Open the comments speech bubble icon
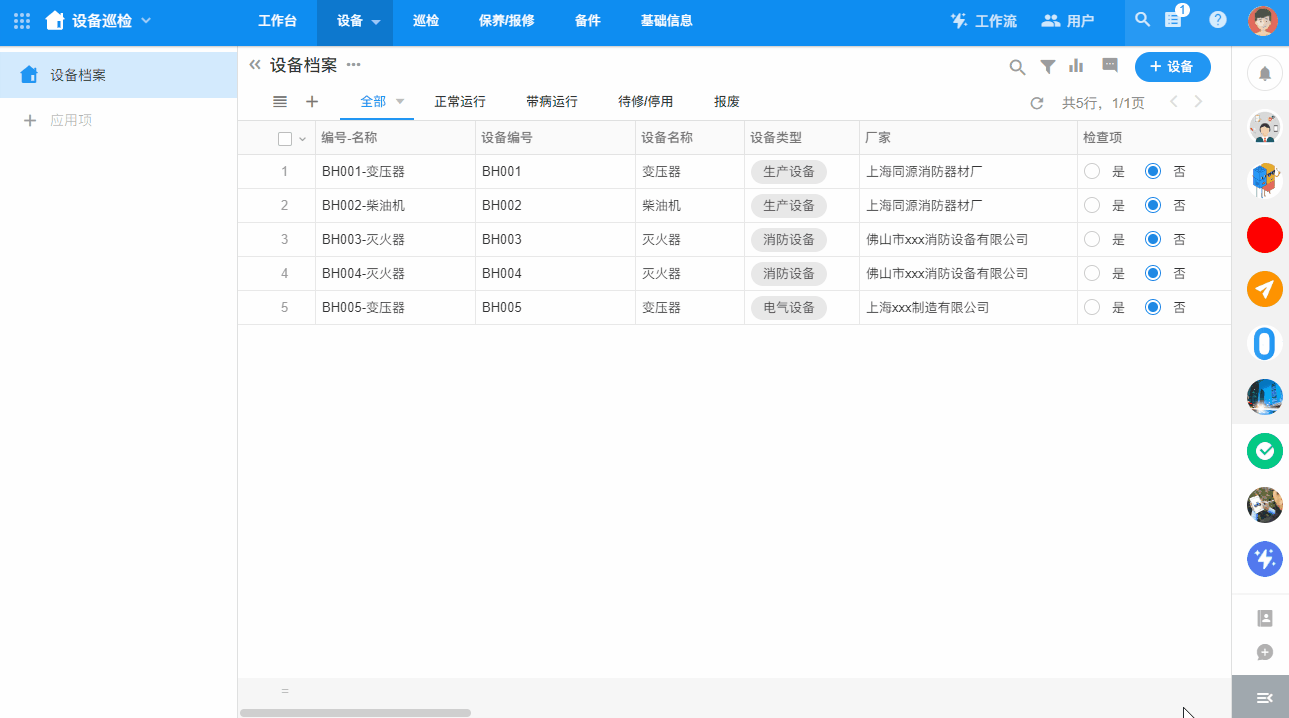Screen dimensions: 1289x718 [x=1109, y=66]
